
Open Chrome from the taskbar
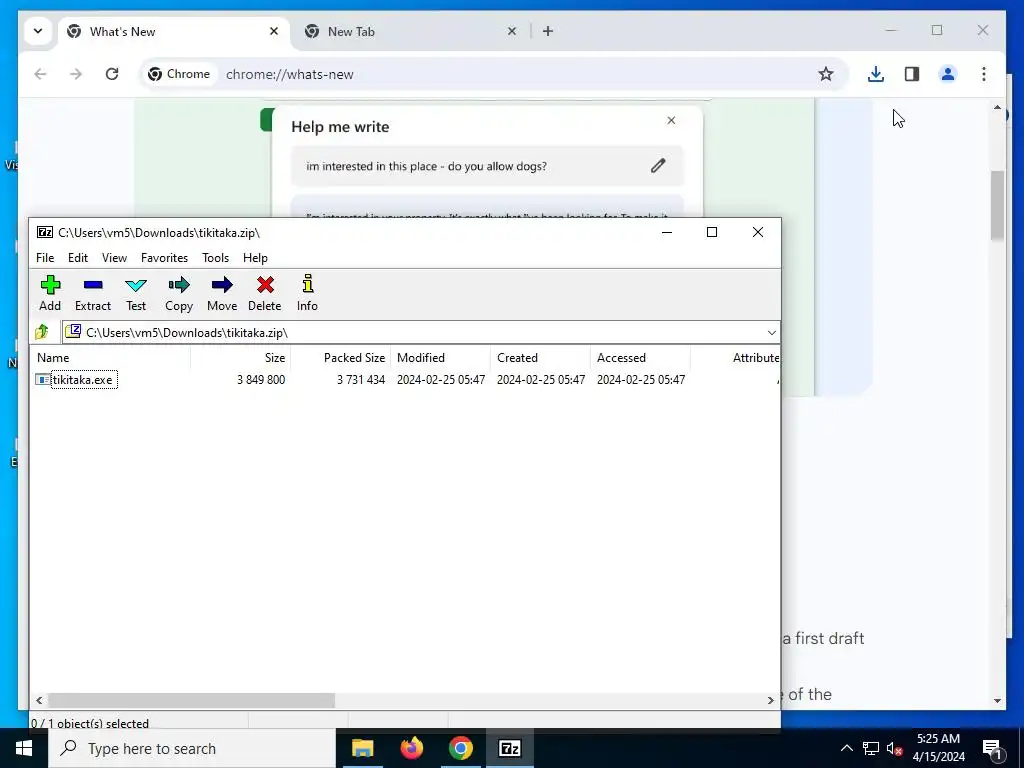(460, 748)
